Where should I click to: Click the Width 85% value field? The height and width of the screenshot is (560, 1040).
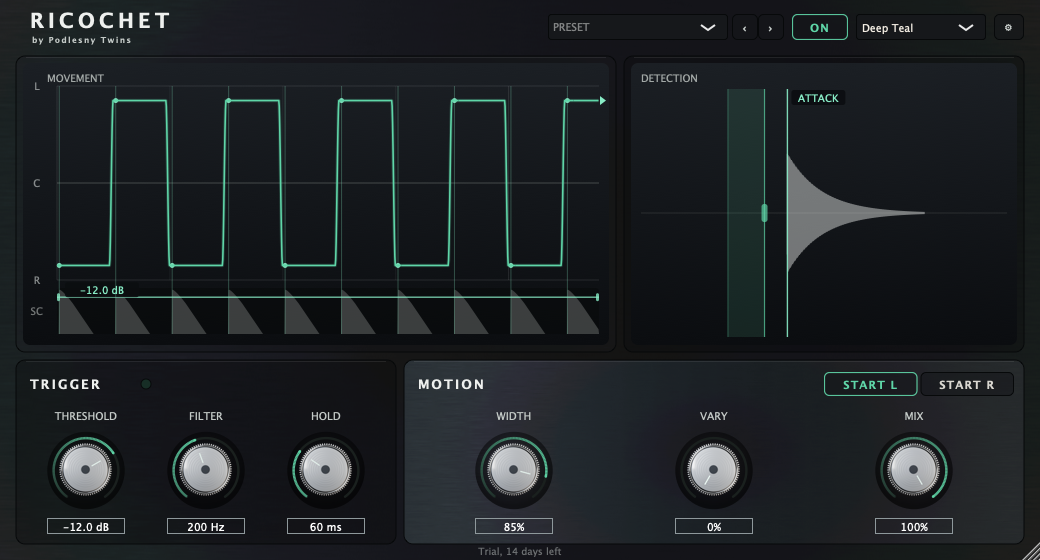pyautogui.click(x=514, y=527)
